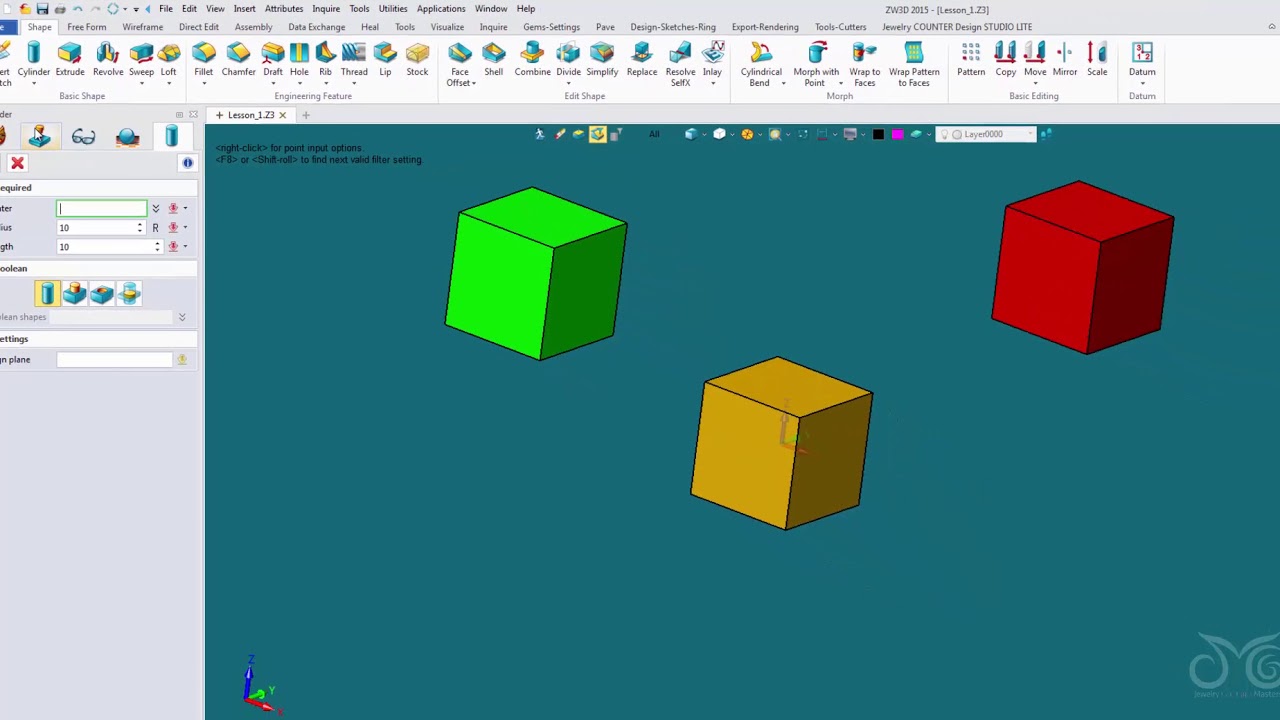Select the Cylinder shape tool
1280x720 pixels.
point(33,60)
